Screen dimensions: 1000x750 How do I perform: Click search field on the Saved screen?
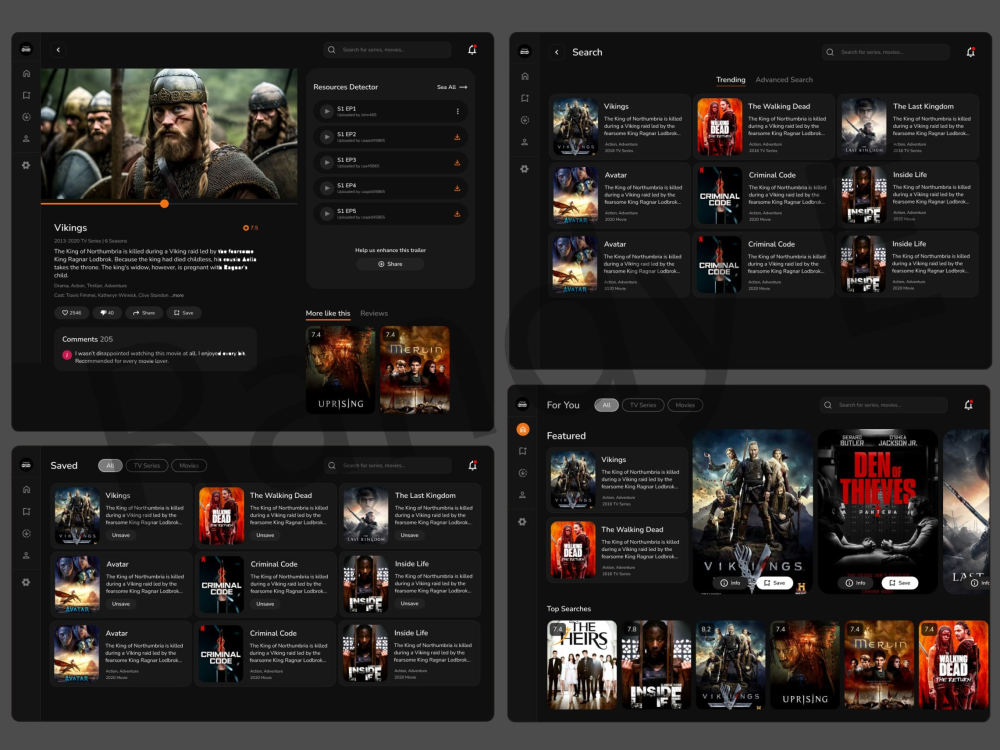(390, 466)
